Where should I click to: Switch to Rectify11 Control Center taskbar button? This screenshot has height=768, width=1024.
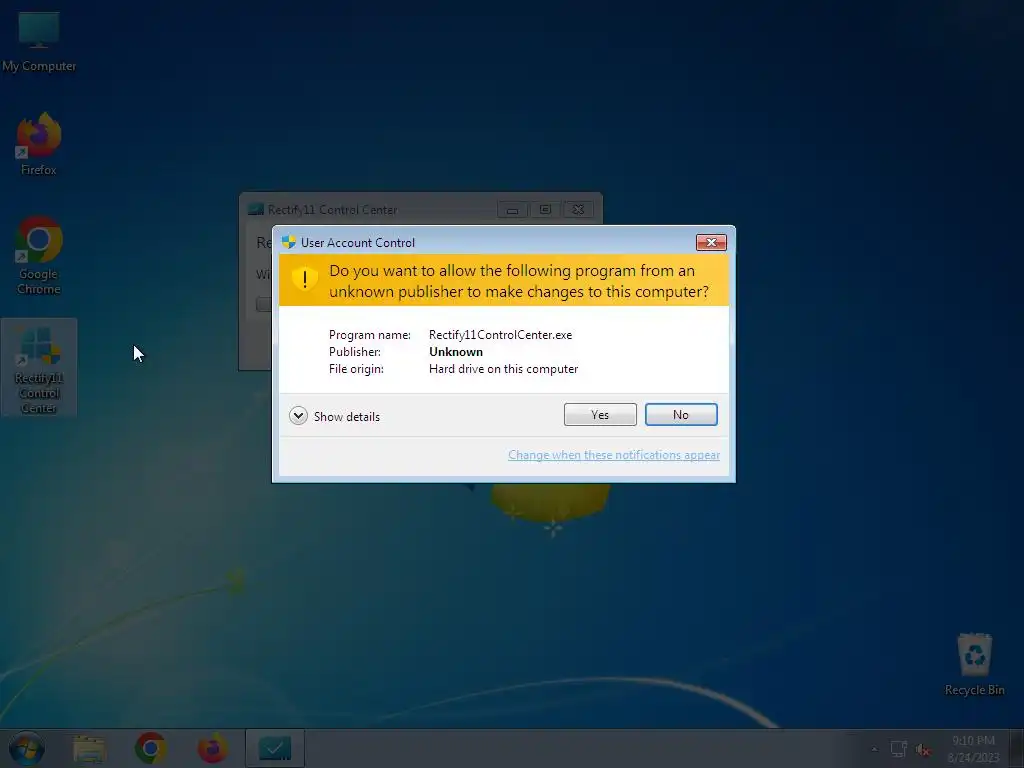coord(275,748)
